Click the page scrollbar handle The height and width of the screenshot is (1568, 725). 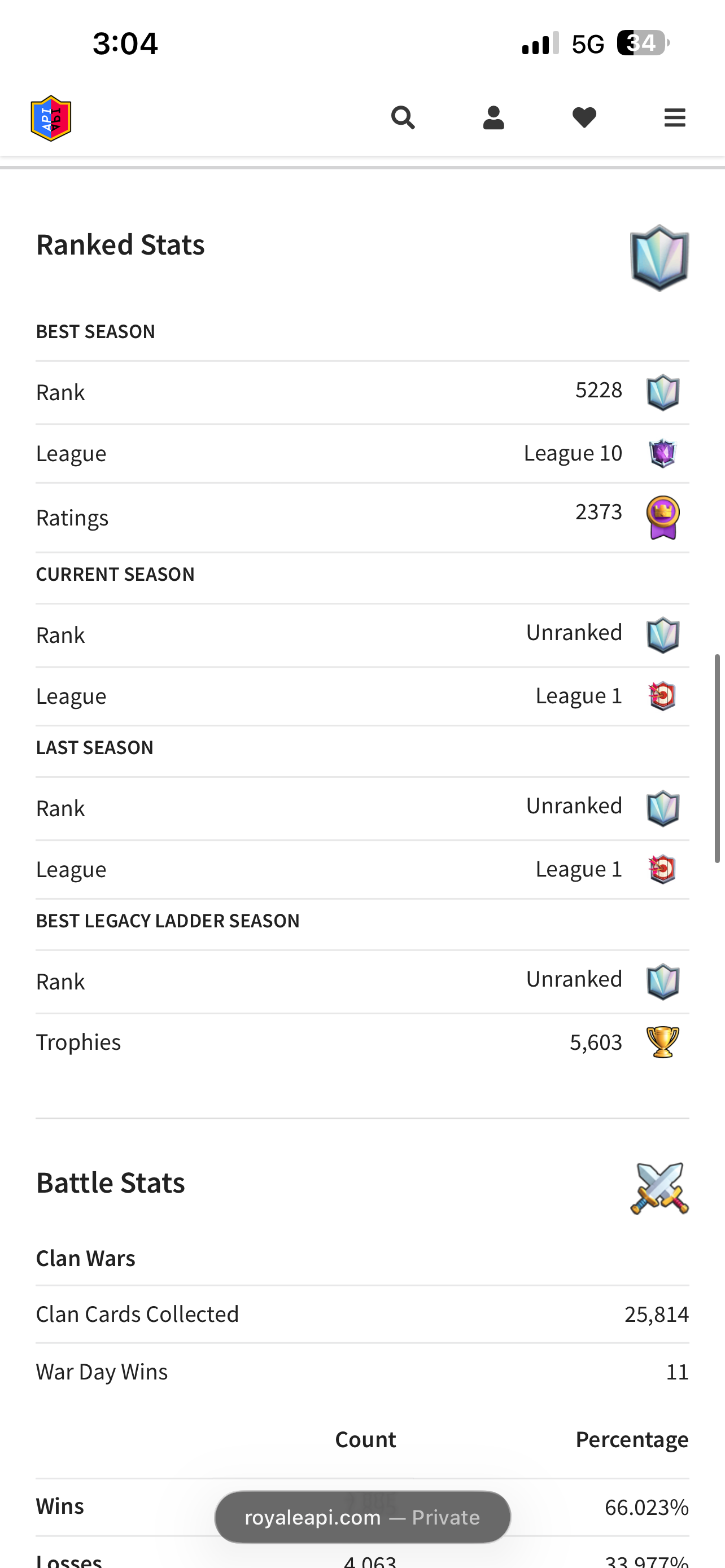tap(717, 759)
